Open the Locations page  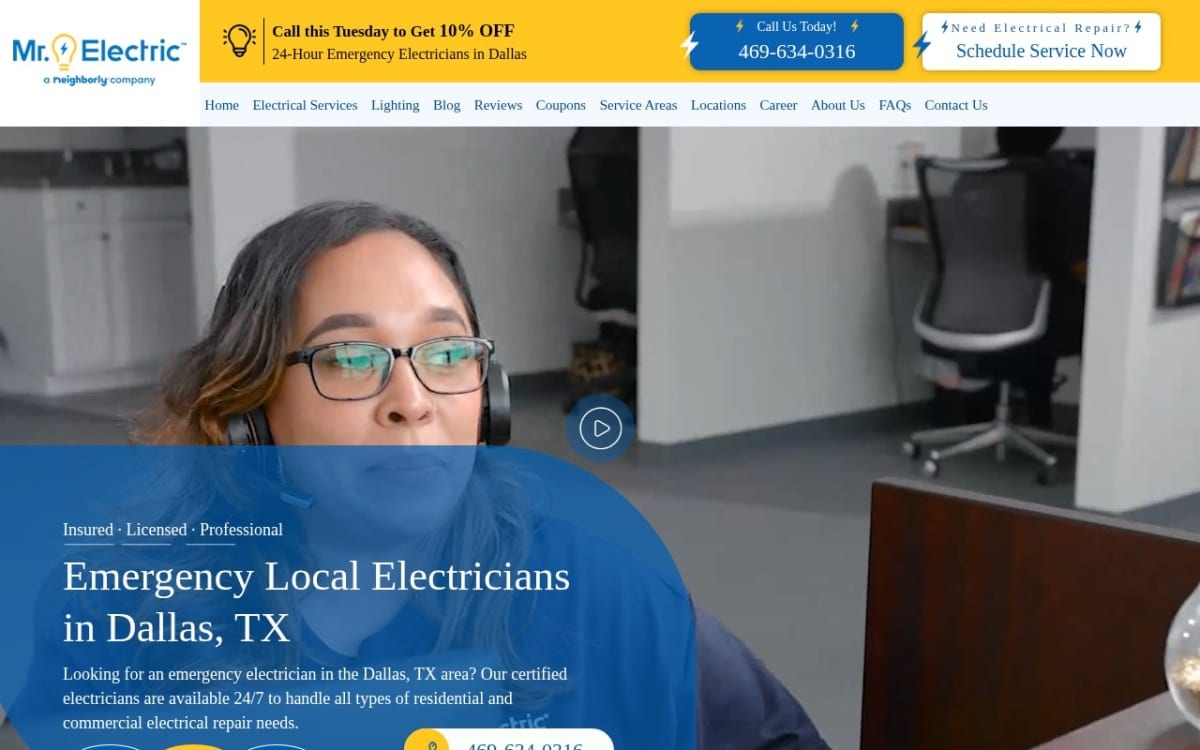click(x=718, y=105)
